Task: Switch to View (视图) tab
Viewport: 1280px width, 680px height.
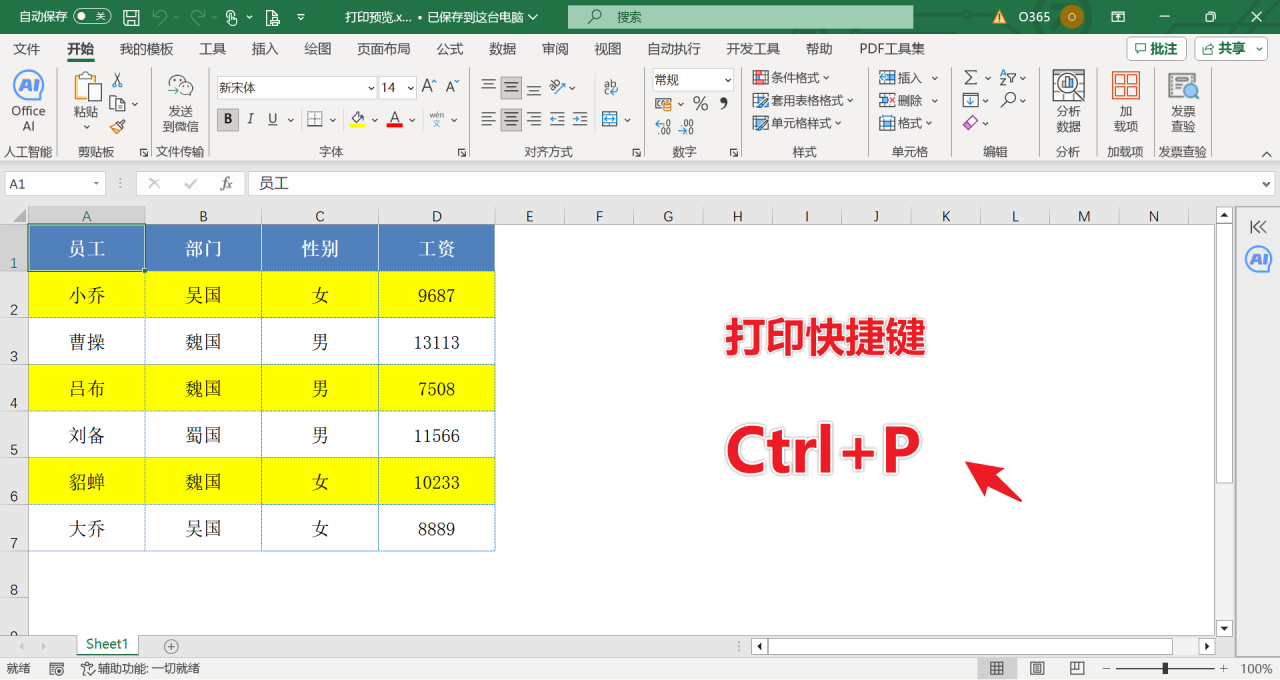Action: [x=608, y=49]
